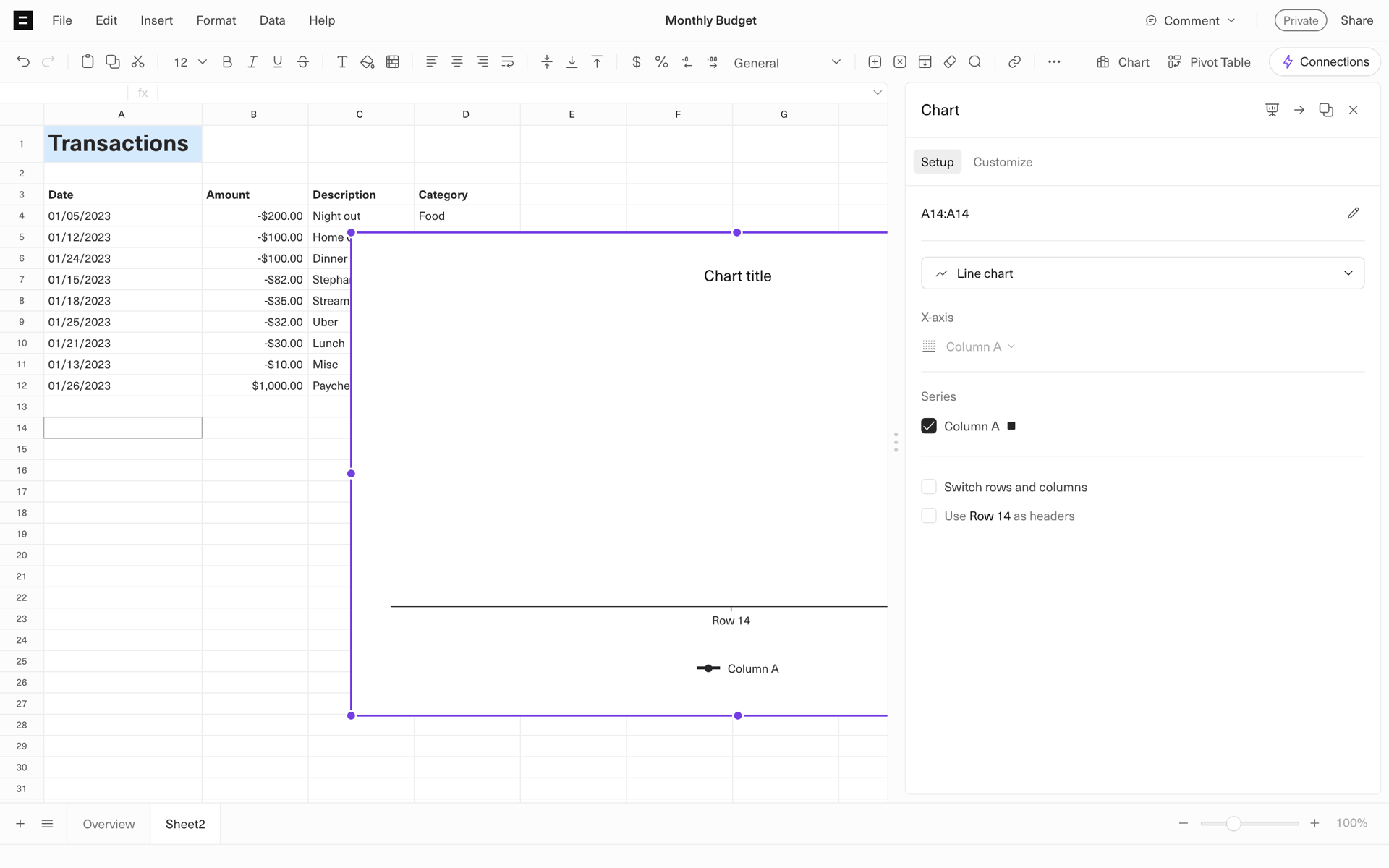
Task: Click the Column A series color swatch
Action: click(x=1011, y=426)
